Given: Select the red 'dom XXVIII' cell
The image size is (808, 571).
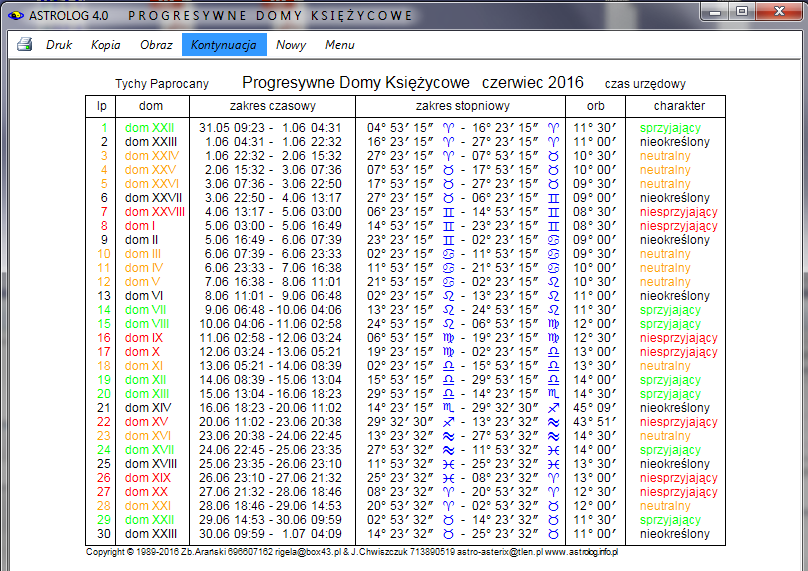Looking at the screenshot, I should (x=155, y=212).
